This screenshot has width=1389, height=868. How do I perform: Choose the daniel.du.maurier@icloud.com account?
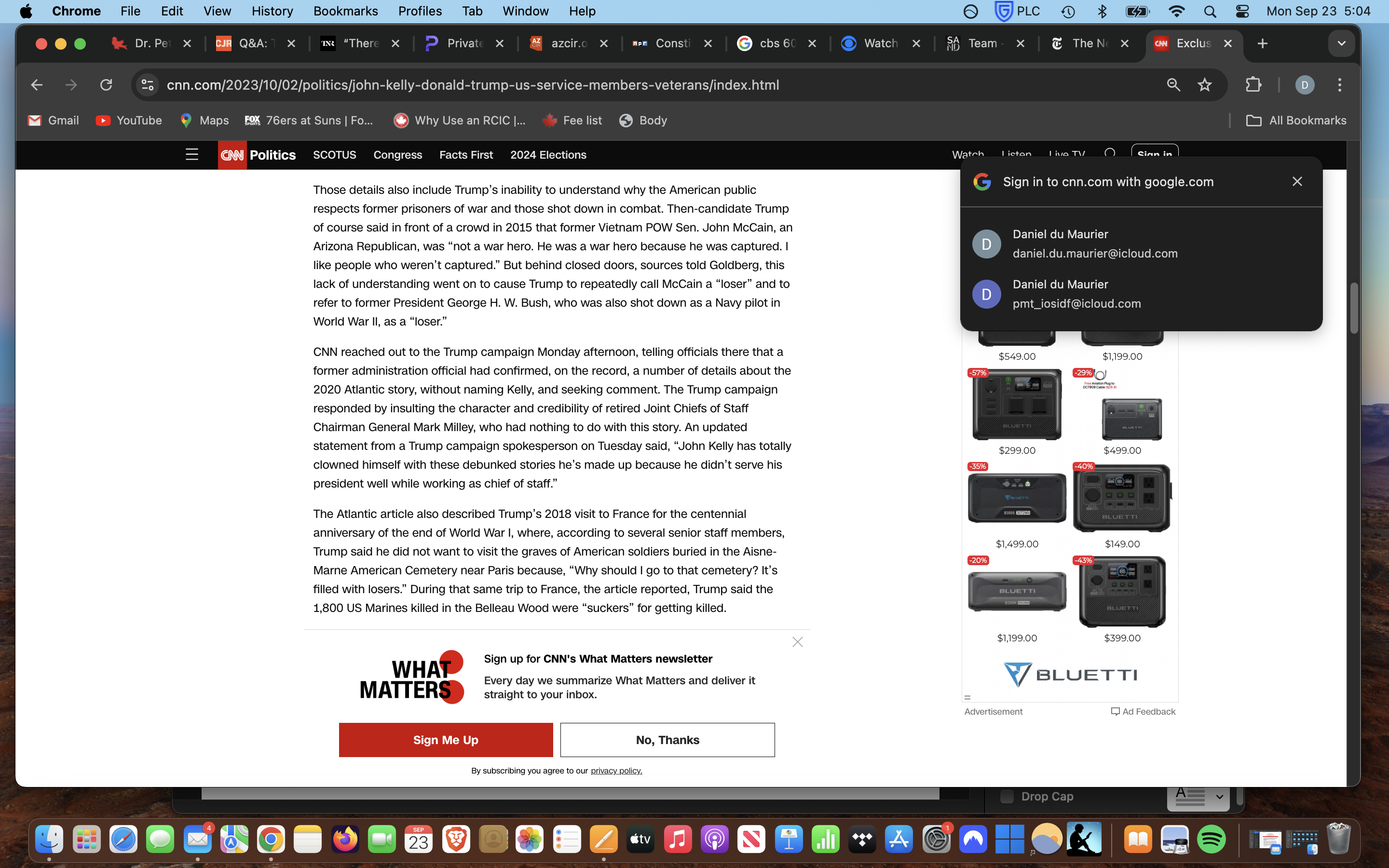pos(1094,244)
